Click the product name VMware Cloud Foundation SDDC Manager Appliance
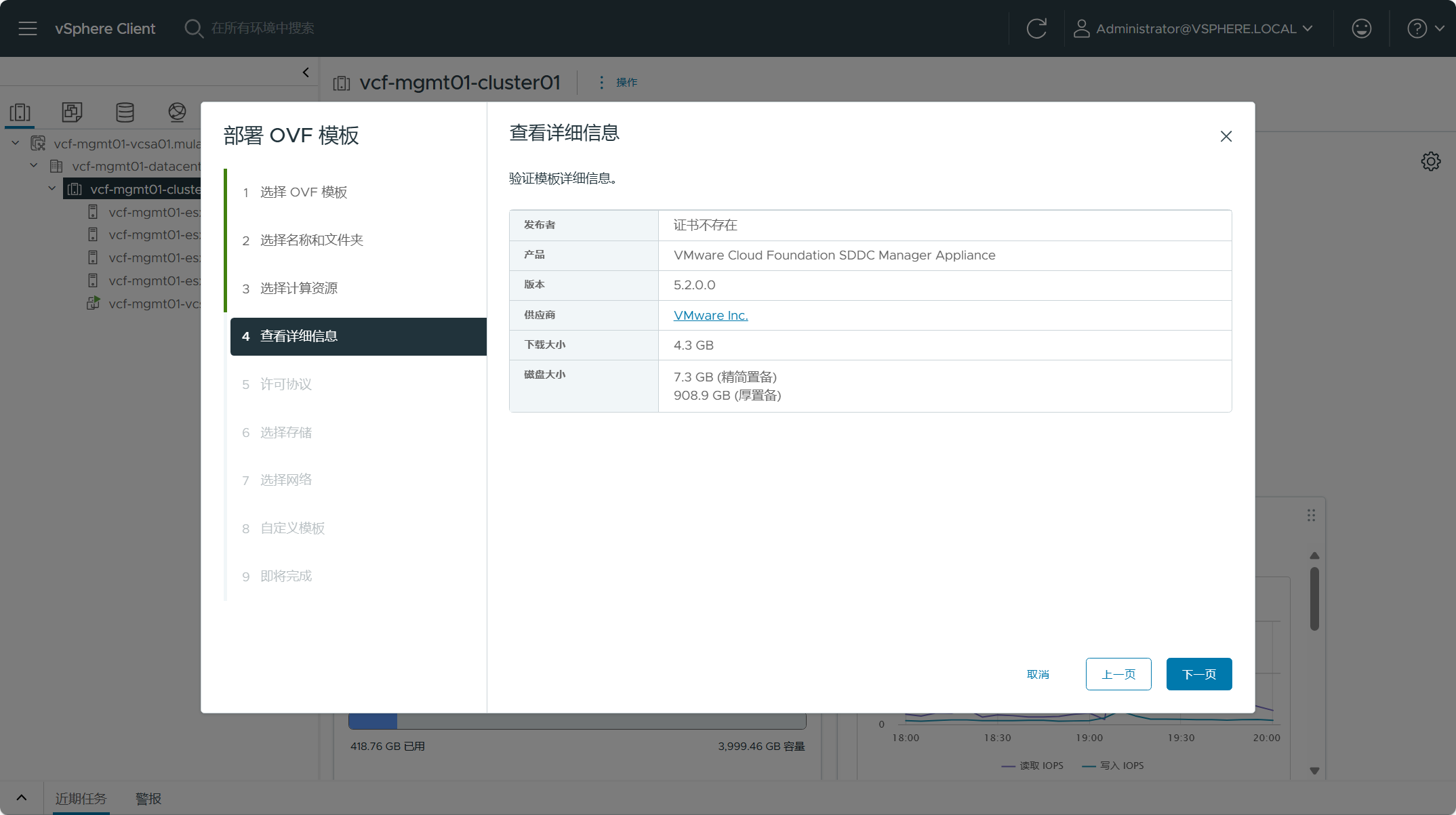Screen dimensions: 1456x815 click(834, 255)
